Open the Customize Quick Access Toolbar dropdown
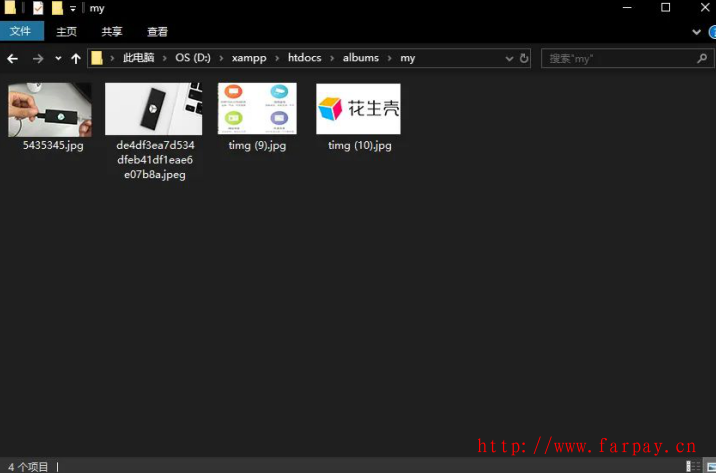716x473 pixels. pos(73,9)
